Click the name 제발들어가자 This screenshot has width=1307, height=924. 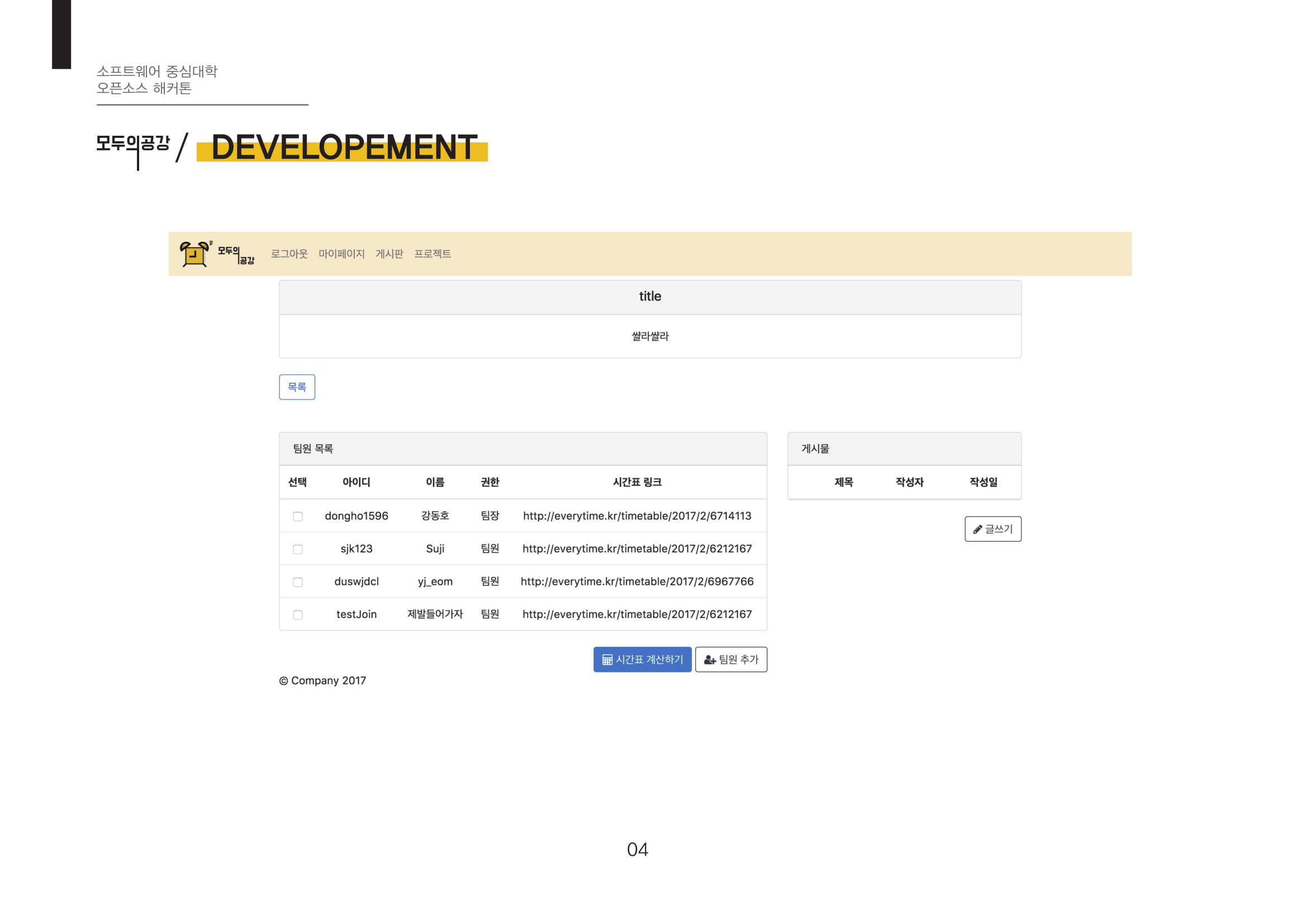435,615
